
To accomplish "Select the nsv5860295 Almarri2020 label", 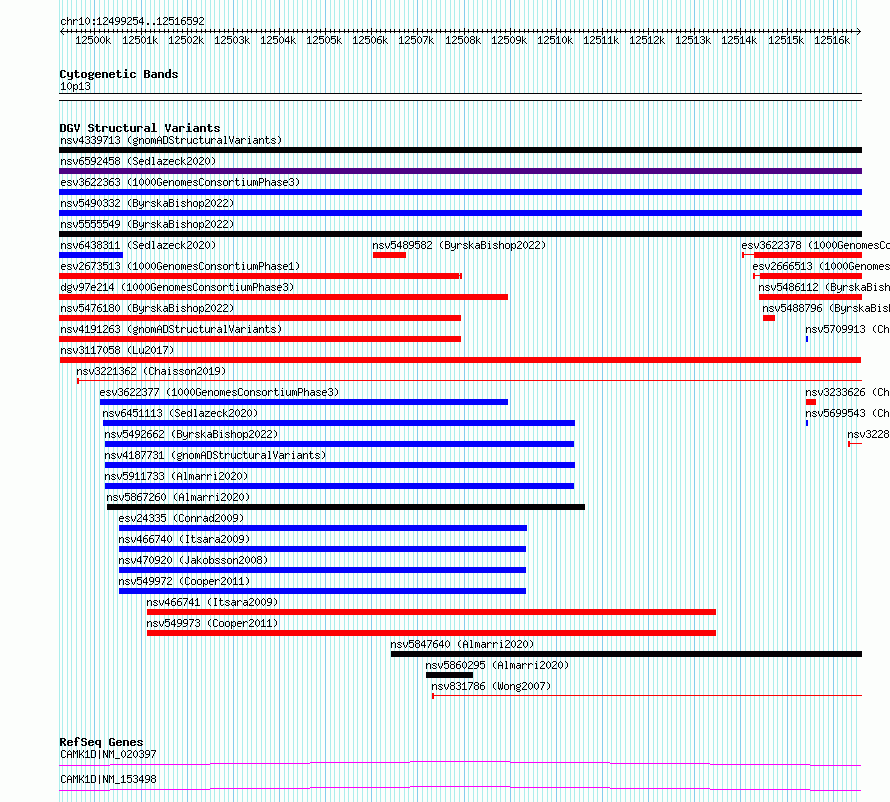I will pos(497,665).
